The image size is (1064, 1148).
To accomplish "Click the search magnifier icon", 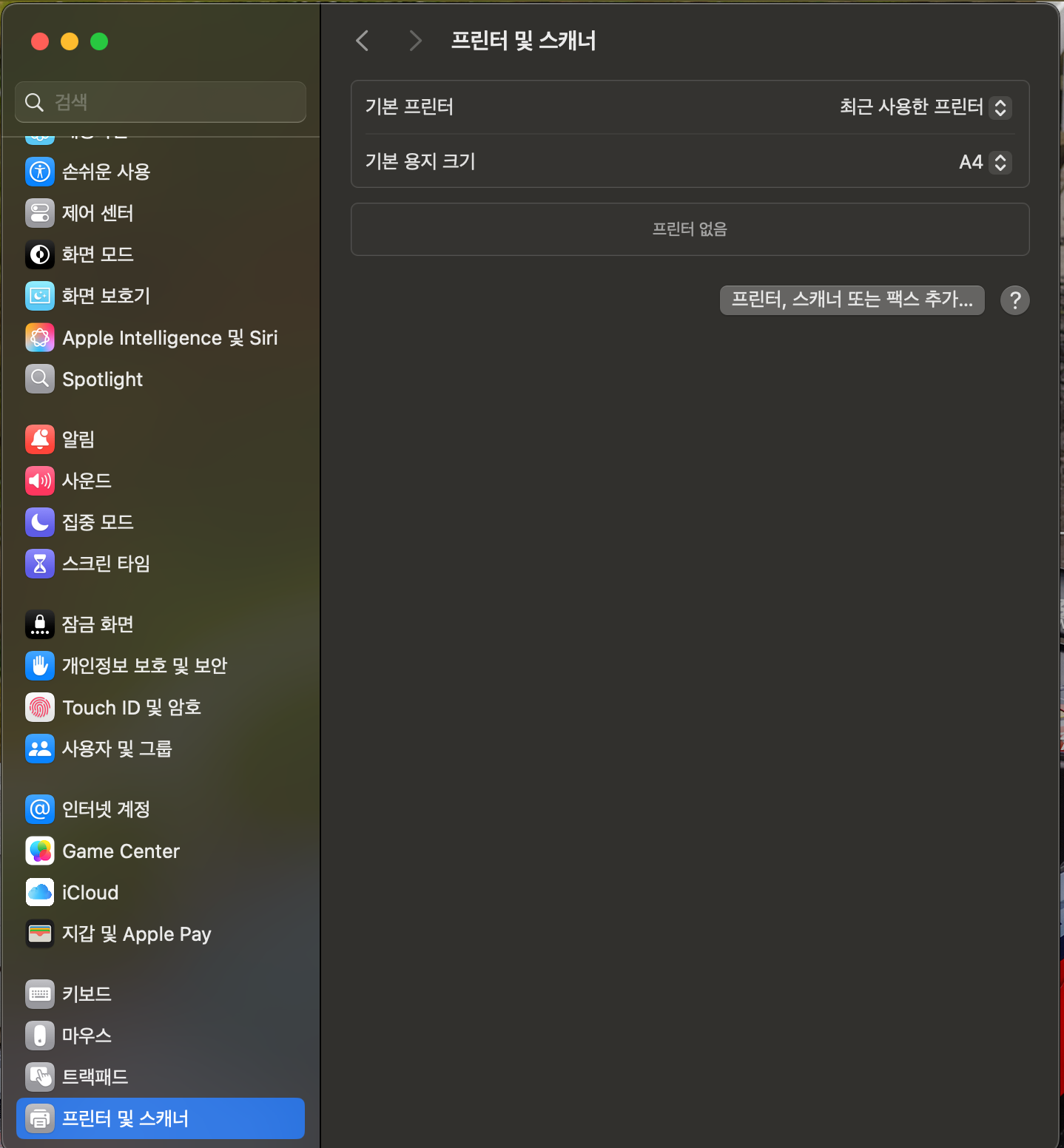I will 34,102.
